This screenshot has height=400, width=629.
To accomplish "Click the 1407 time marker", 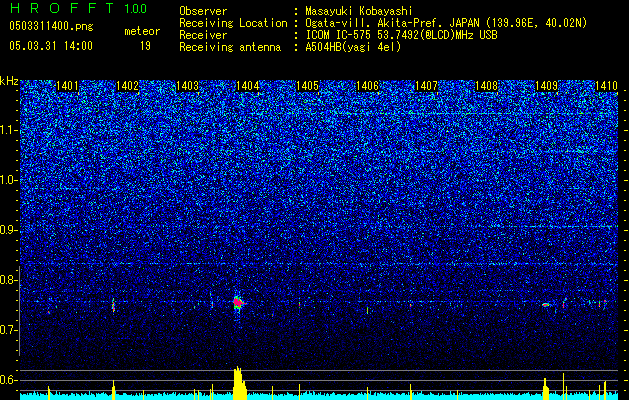I will (426, 86).
